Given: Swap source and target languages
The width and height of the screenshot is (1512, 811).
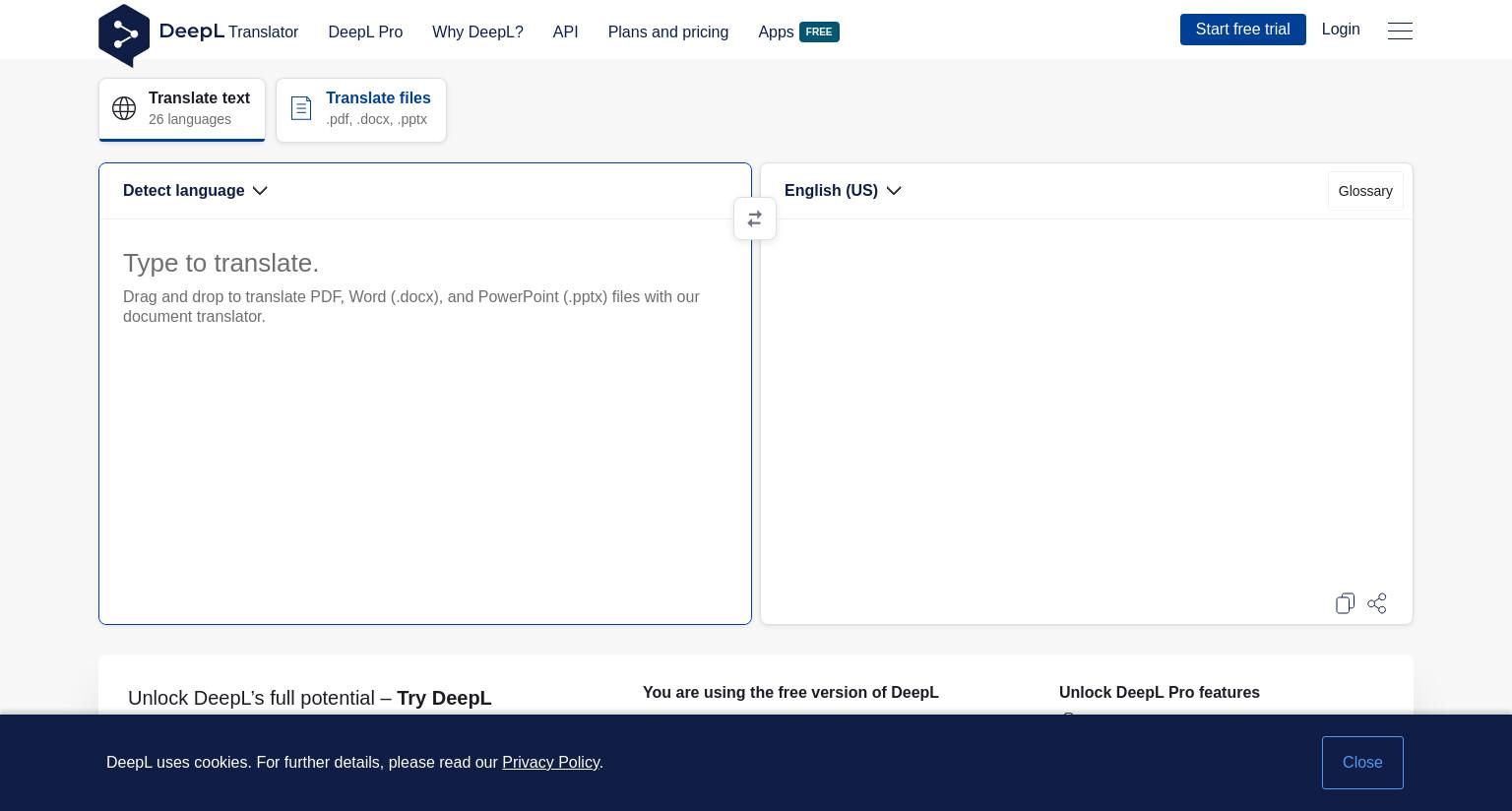Looking at the screenshot, I should click(755, 218).
